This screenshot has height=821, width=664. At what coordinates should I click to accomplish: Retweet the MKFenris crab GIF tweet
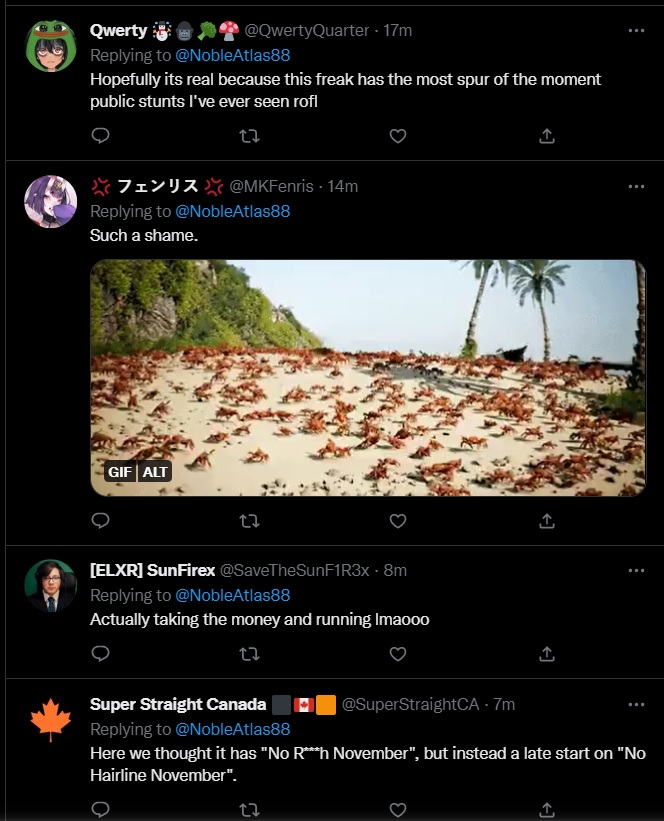[x=249, y=520]
